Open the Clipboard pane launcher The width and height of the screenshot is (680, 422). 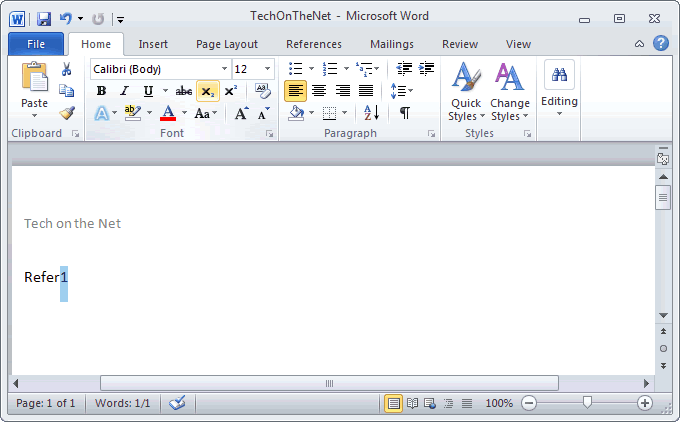(76, 134)
